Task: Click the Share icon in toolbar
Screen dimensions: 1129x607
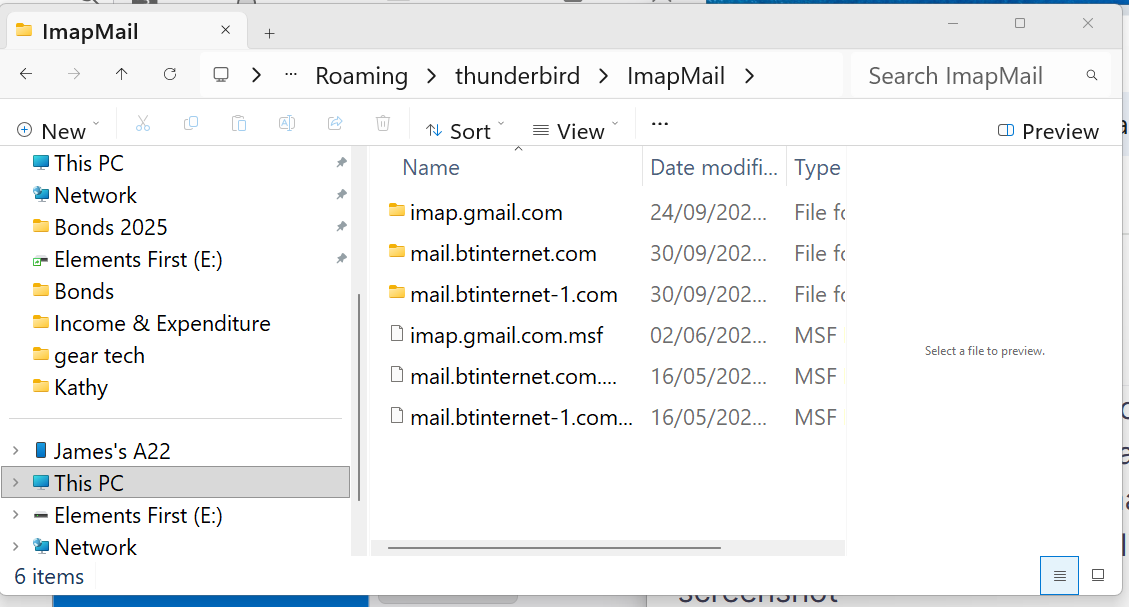Action: click(x=335, y=124)
